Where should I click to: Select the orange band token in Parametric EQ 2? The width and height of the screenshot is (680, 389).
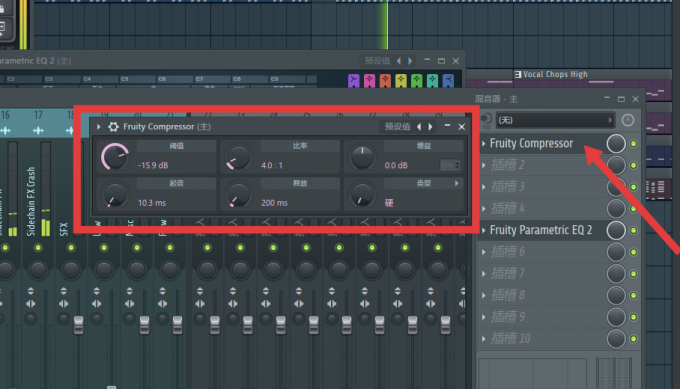(x=385, y=81)
